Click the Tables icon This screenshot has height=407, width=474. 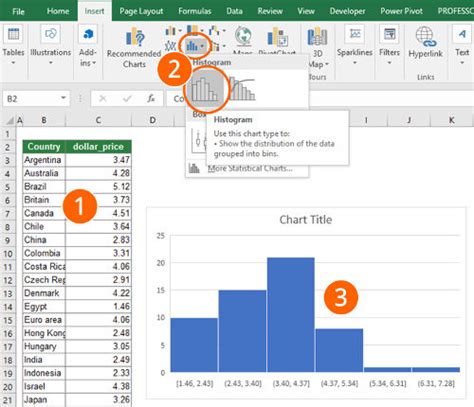[13, 35]
